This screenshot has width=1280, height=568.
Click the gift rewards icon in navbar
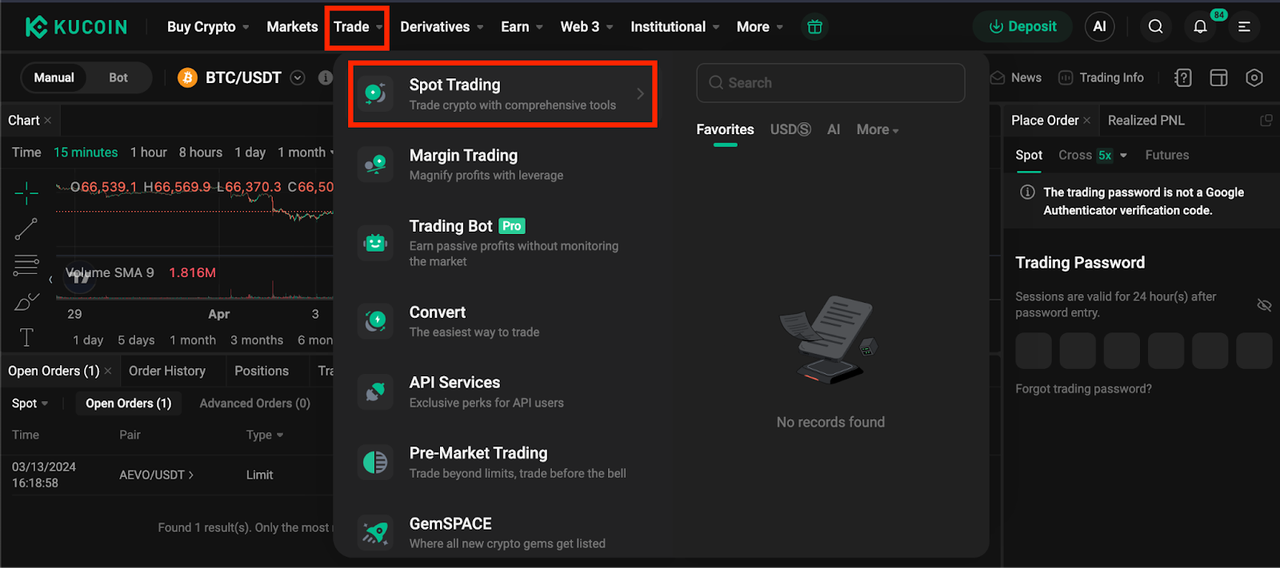coord(815,27)
